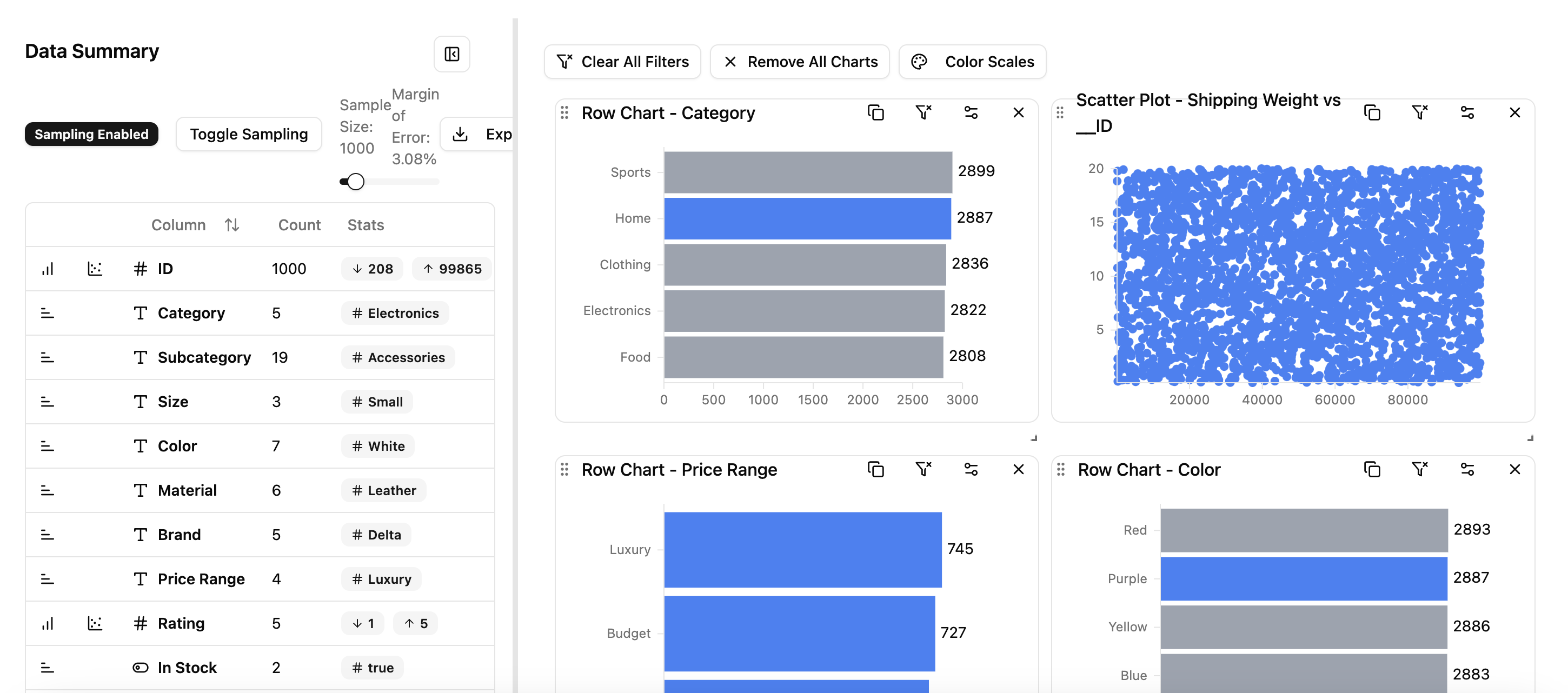Click the Clear All Filters button
The width and height of the screenshot is (1568, 693).
tap(622, 62)
